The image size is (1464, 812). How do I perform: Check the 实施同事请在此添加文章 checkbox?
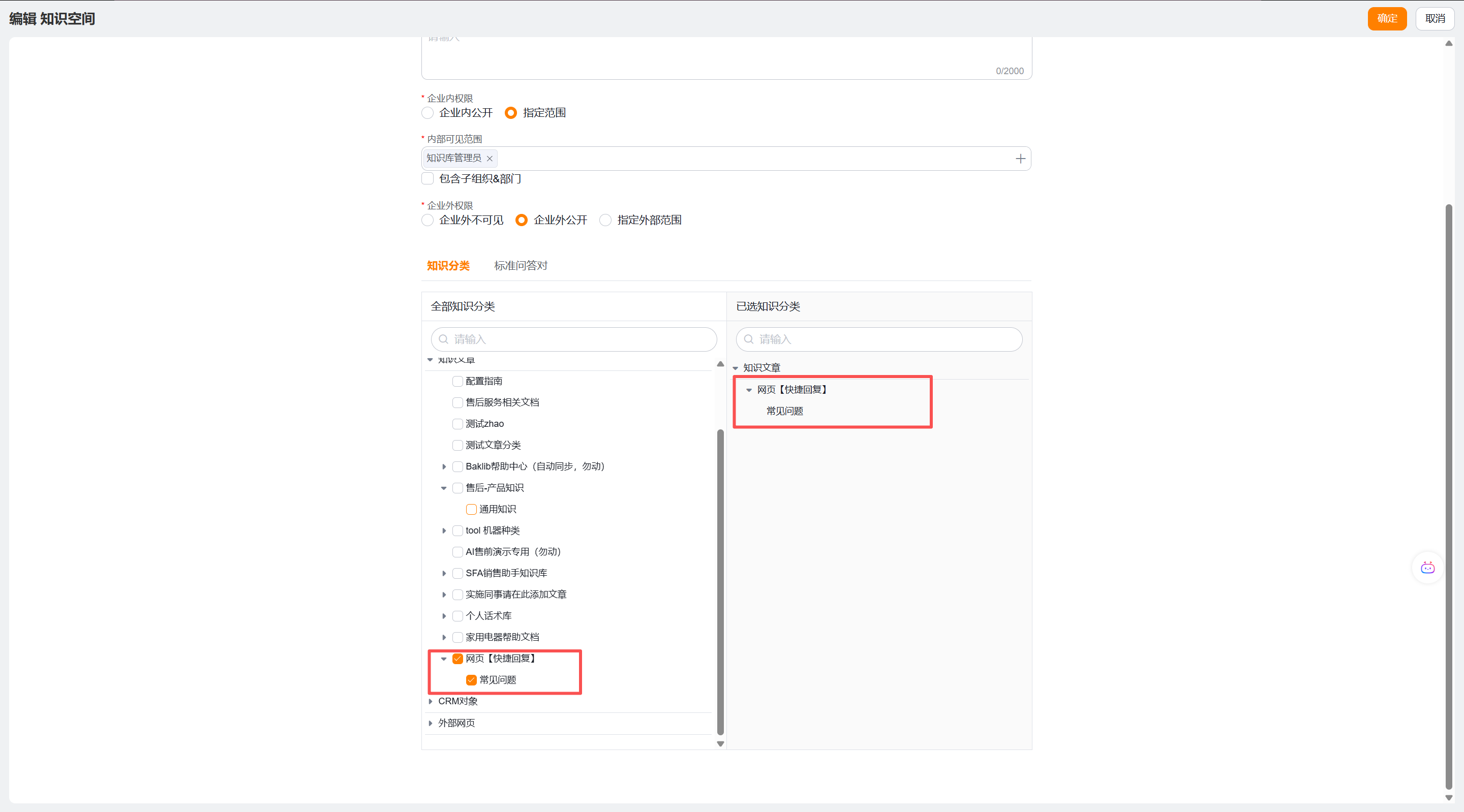click(457, 595)
